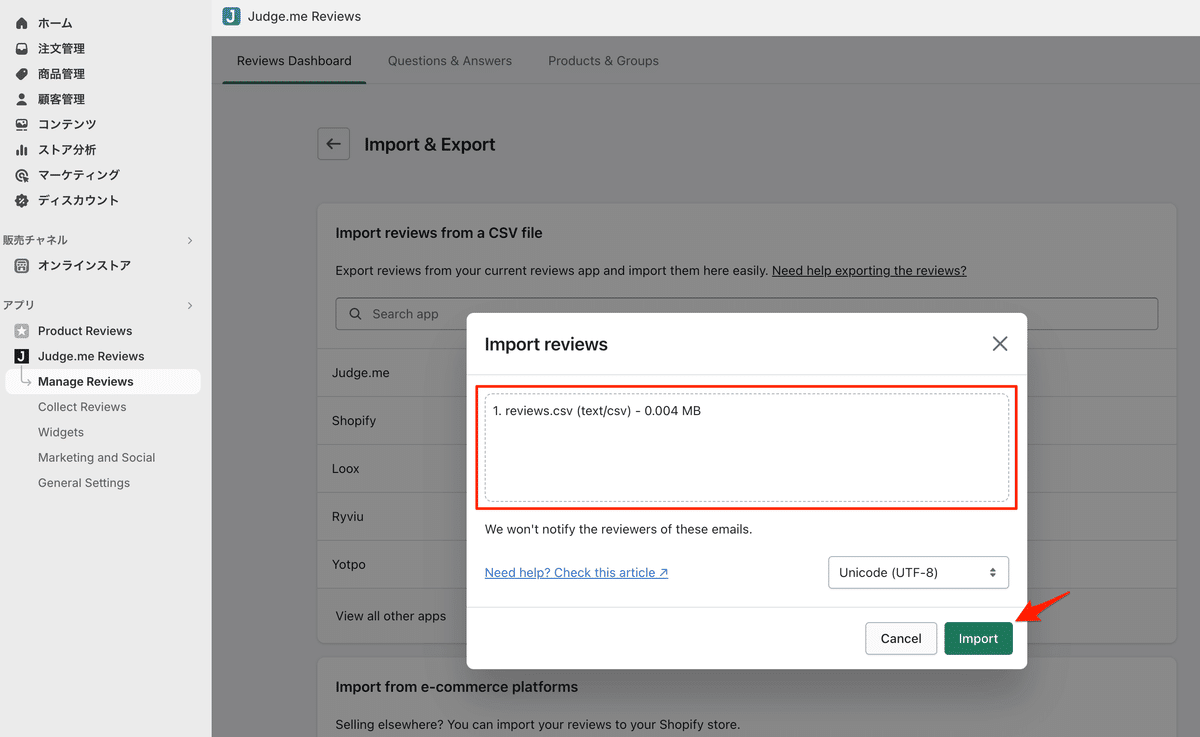Image resolution: width=1200 pixels, height=737 pixels.
Task: Click the Content (コンテンツ) icon
Action: pos(22,124)
